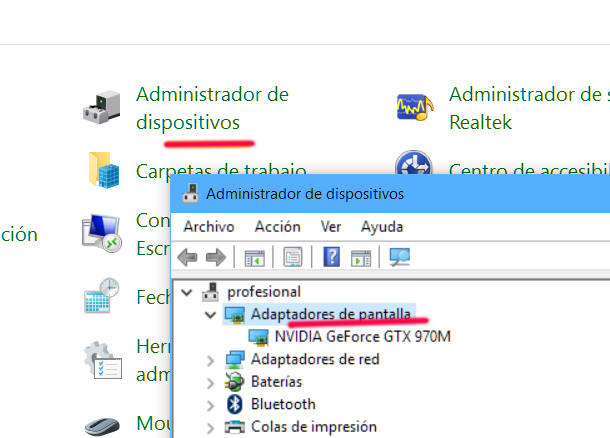Expand the Baterías category

point(210,383)
